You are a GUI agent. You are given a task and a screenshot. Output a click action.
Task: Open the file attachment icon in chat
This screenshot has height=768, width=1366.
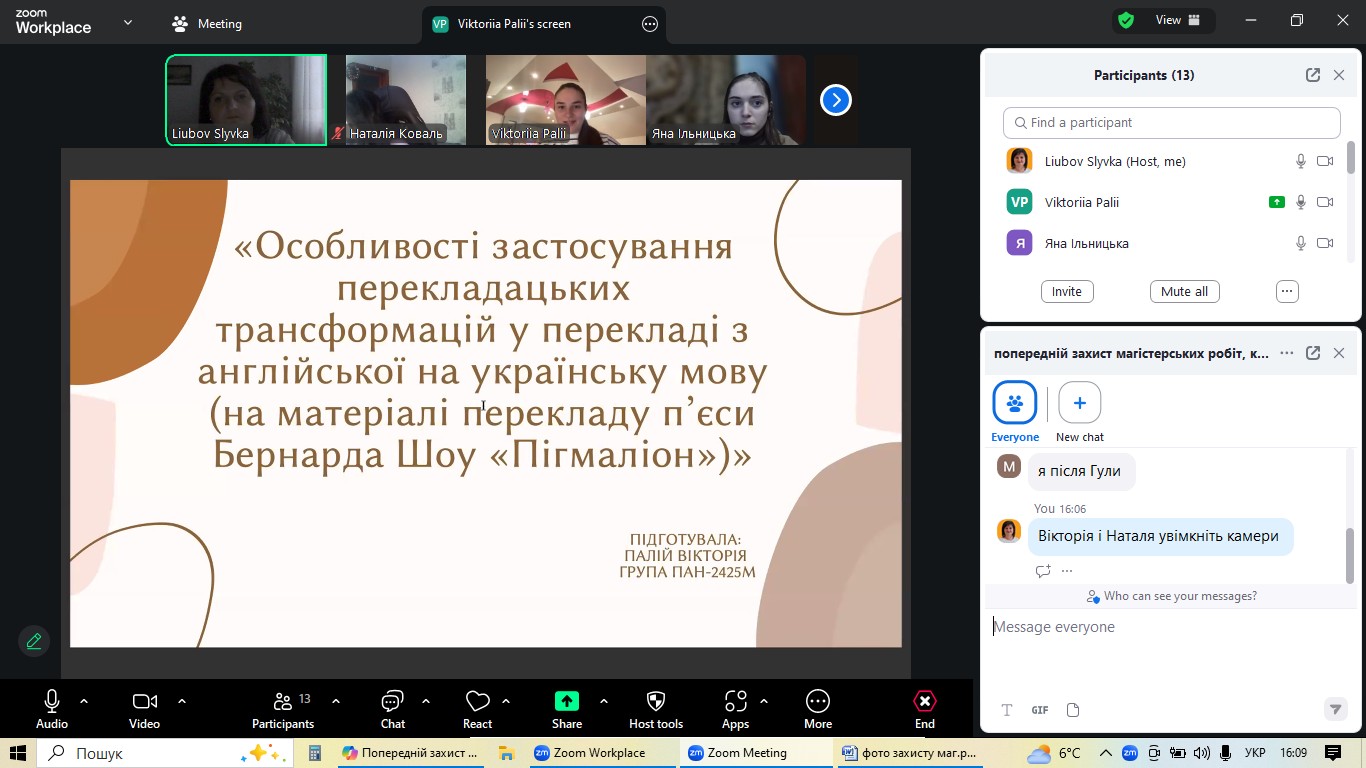1073,710
